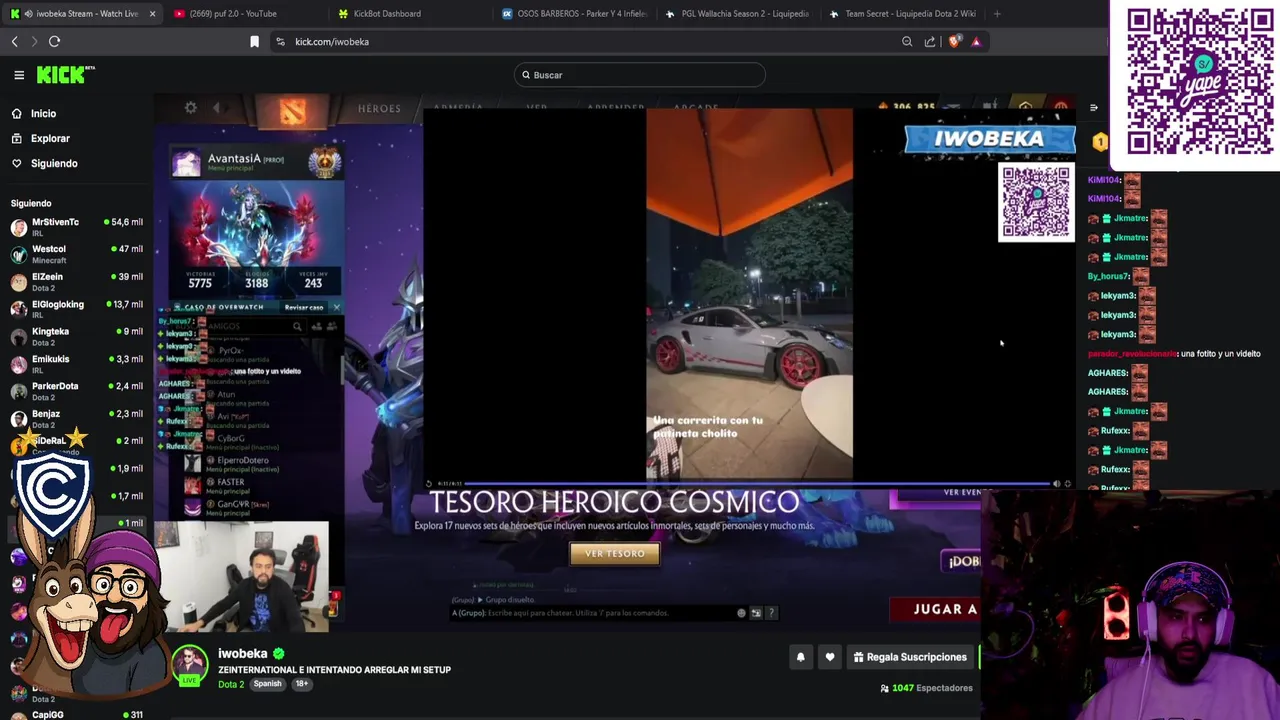This screenshot has height=720, width=1280.
Task: Open MrStivenTc channel in sidebar
Action: (76, 227)
